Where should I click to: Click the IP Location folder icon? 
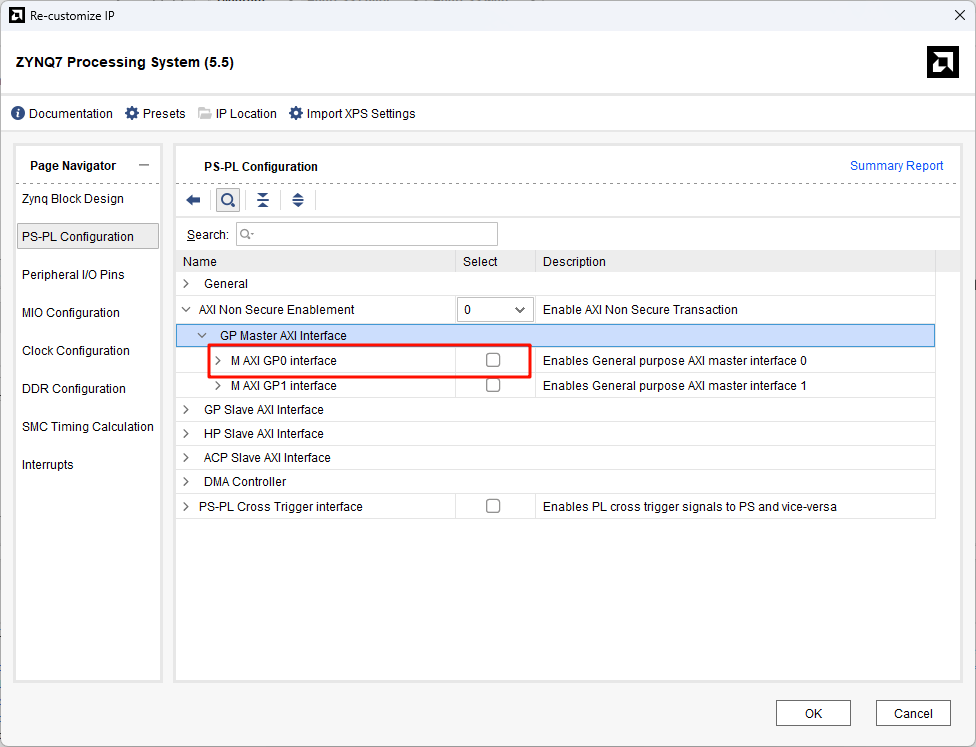tap(205, 113)
